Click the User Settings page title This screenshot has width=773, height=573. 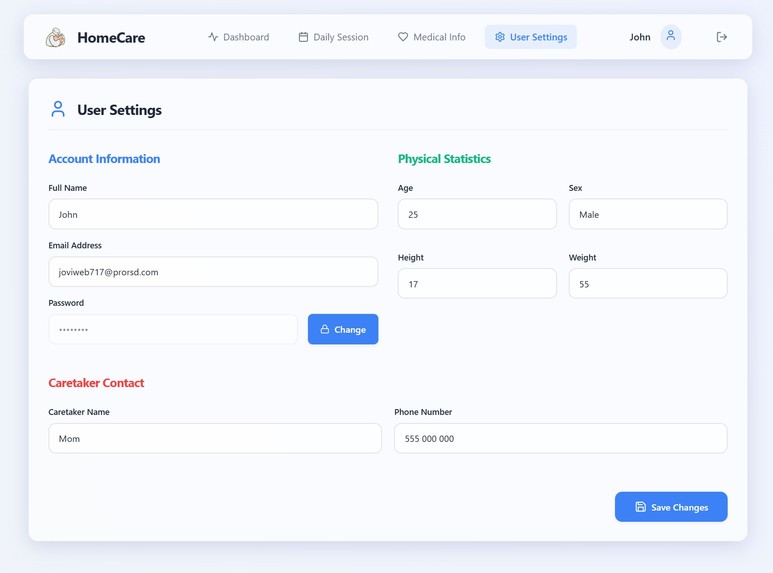point(119,110)
